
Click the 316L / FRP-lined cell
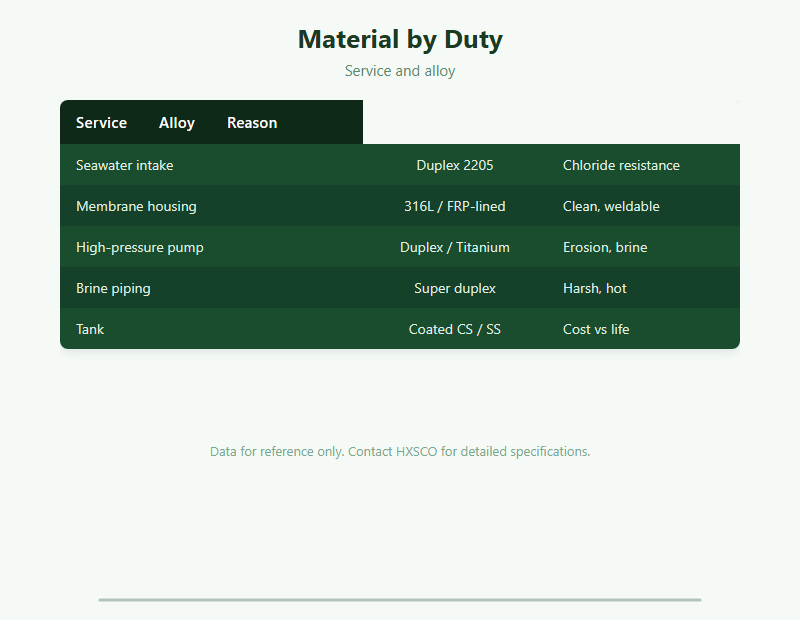[455, 206]
